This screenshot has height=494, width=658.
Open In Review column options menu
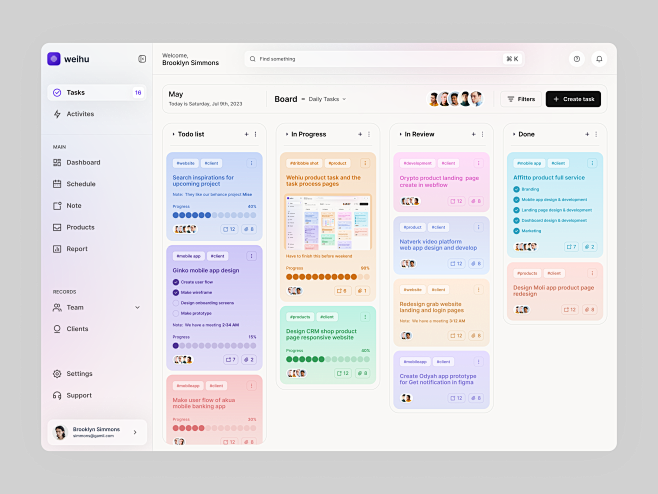click(x=483, y=134)
